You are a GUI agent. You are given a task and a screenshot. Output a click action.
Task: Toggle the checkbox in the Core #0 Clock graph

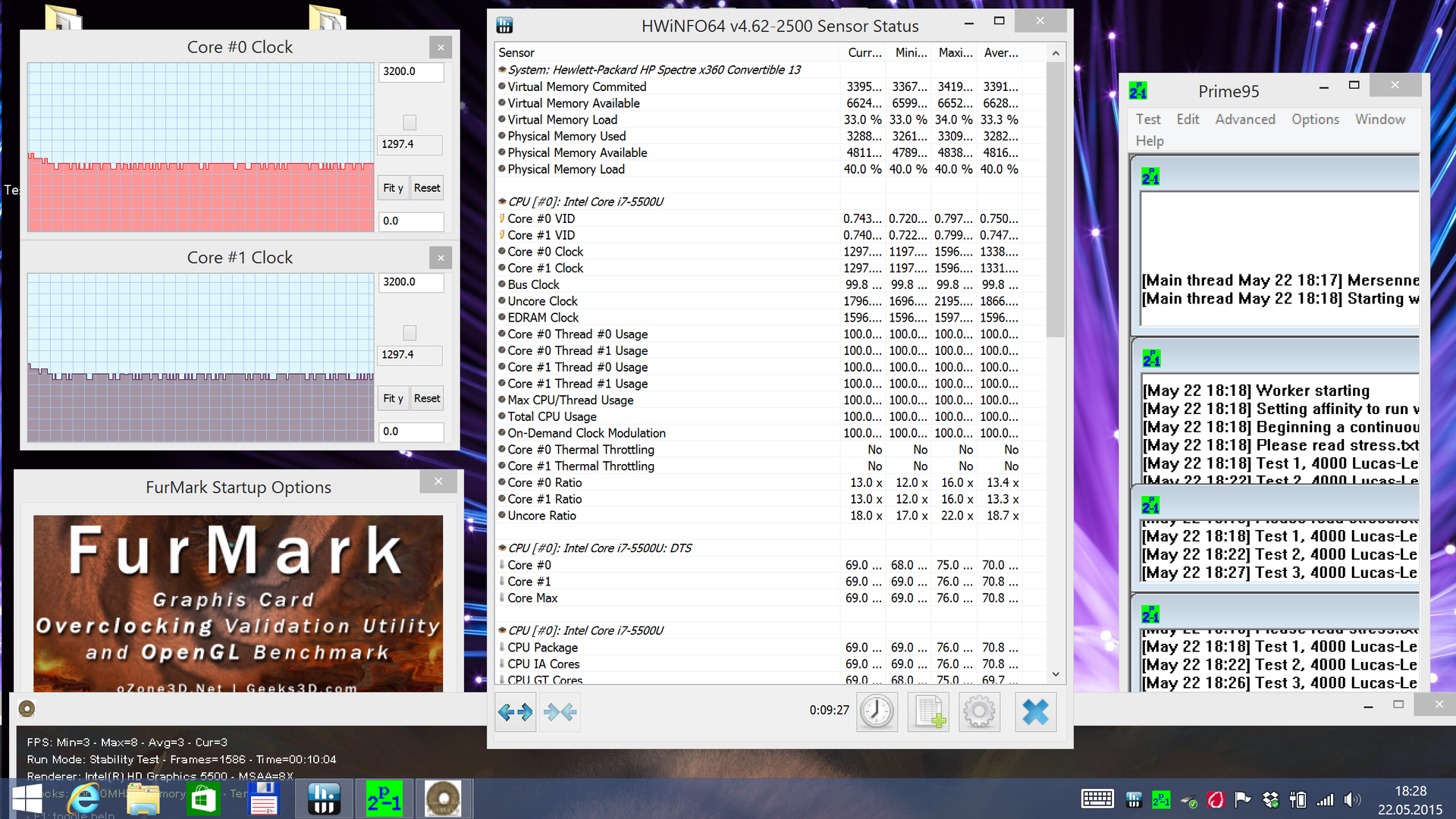tap(409, 122)
